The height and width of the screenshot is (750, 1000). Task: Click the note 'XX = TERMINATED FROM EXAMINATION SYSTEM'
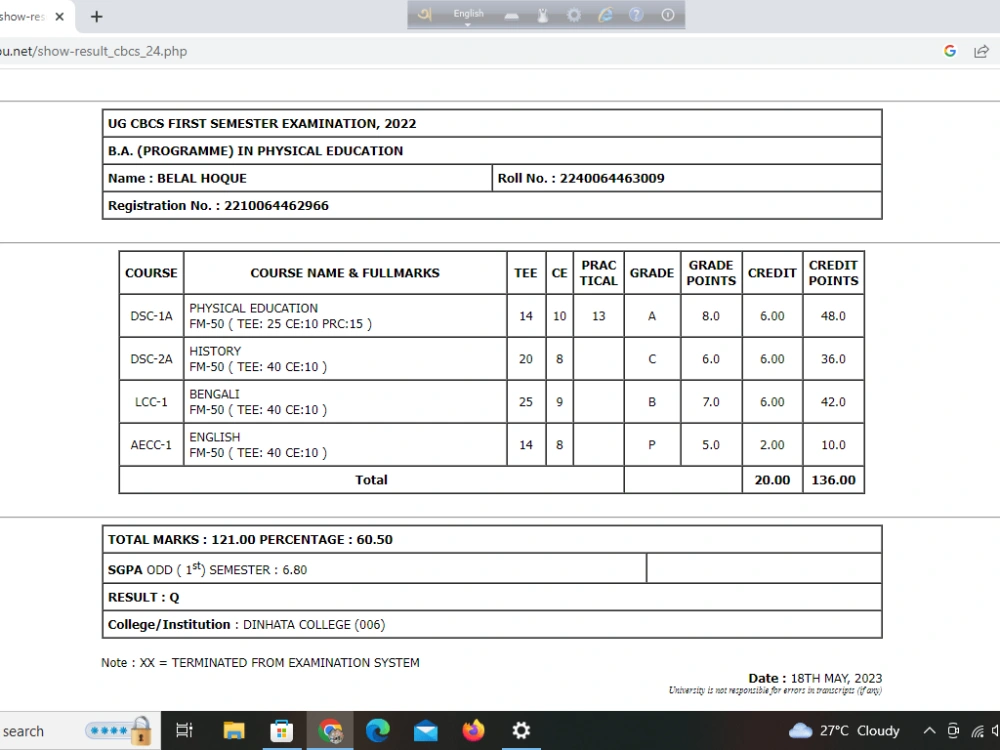tap(279, 663)
